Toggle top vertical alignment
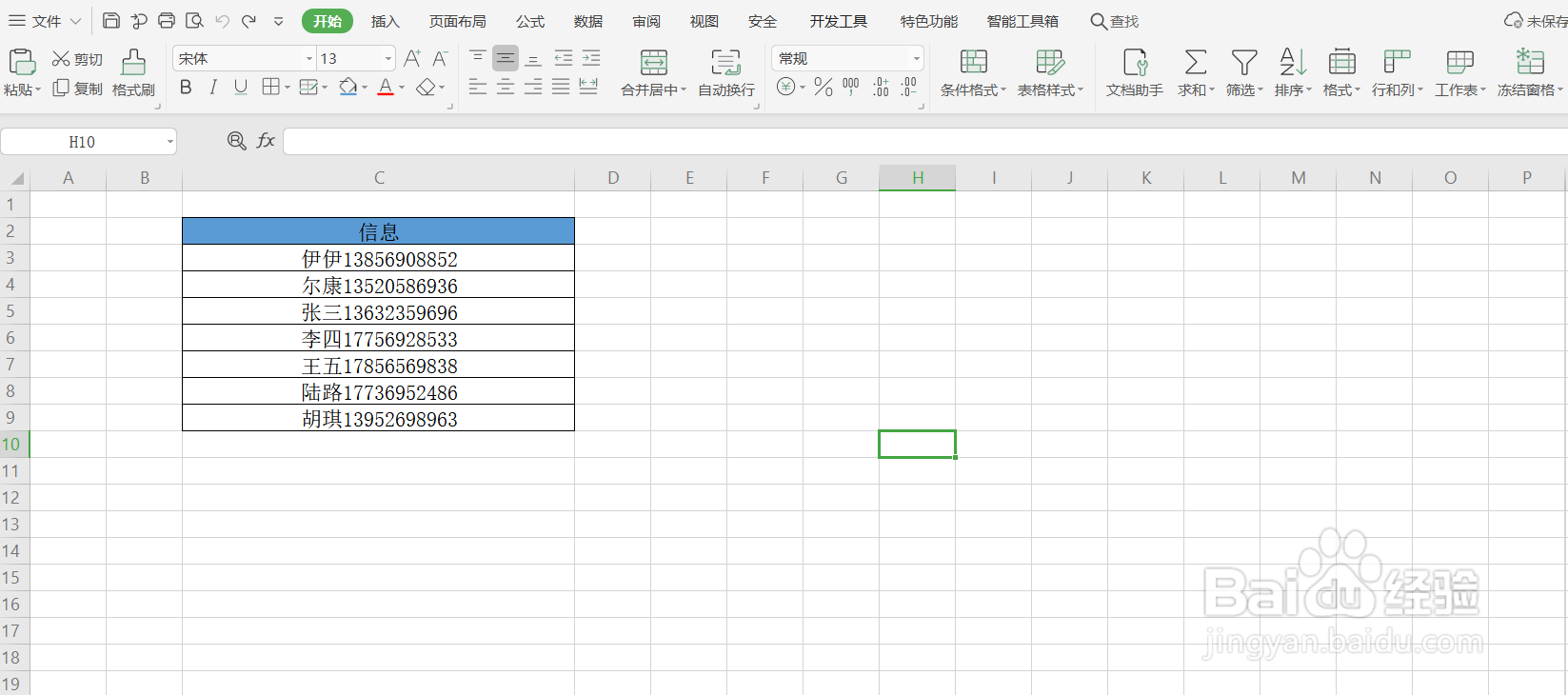Image resolution: width=1568 pixels, height=695 pixels. coord(478,58)
